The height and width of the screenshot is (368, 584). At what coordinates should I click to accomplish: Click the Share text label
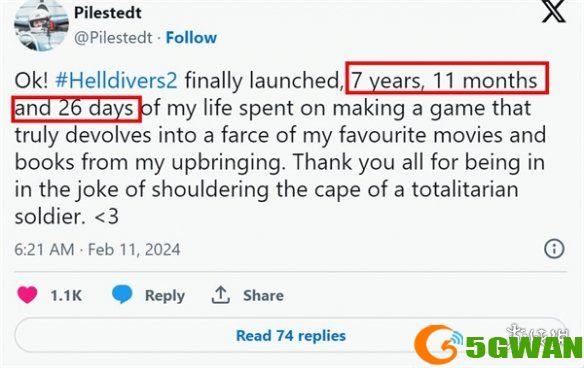(x=263, y=295)
